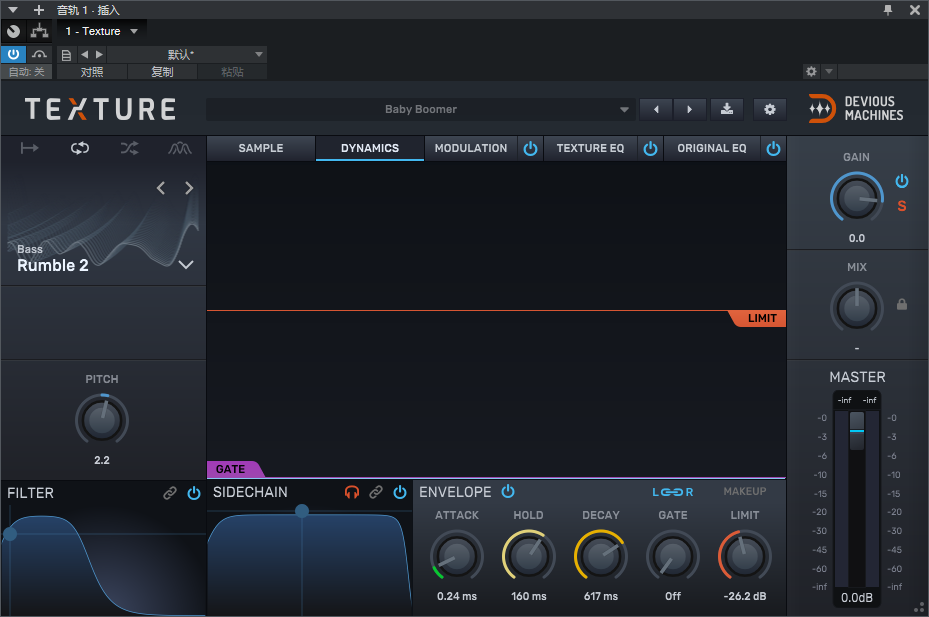Select the one-shot forward playback mode icon
The height and width of the screenshot is (617, 929).
click(x=29, y=148)
